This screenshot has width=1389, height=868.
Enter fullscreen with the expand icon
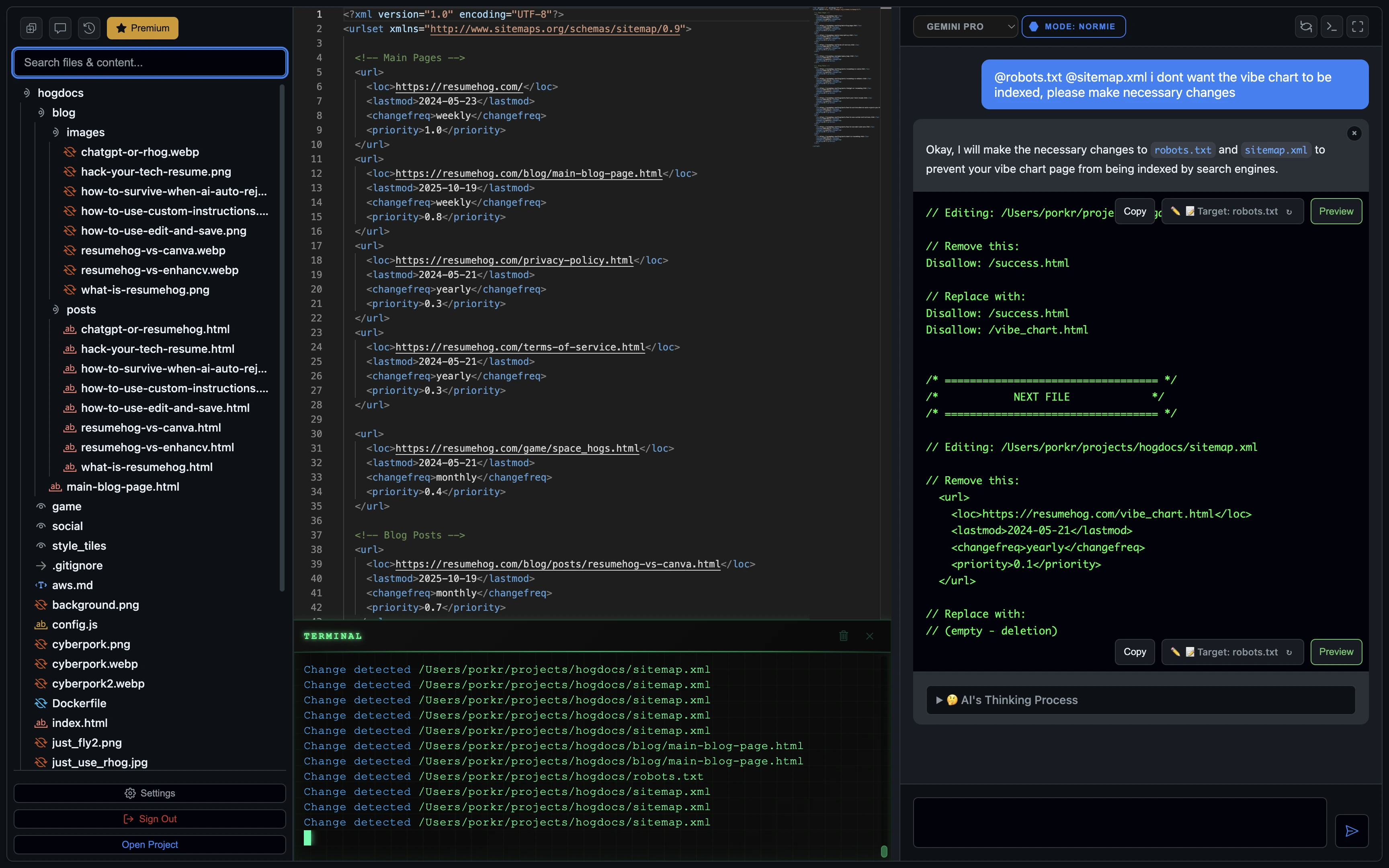coord(1357,27)
